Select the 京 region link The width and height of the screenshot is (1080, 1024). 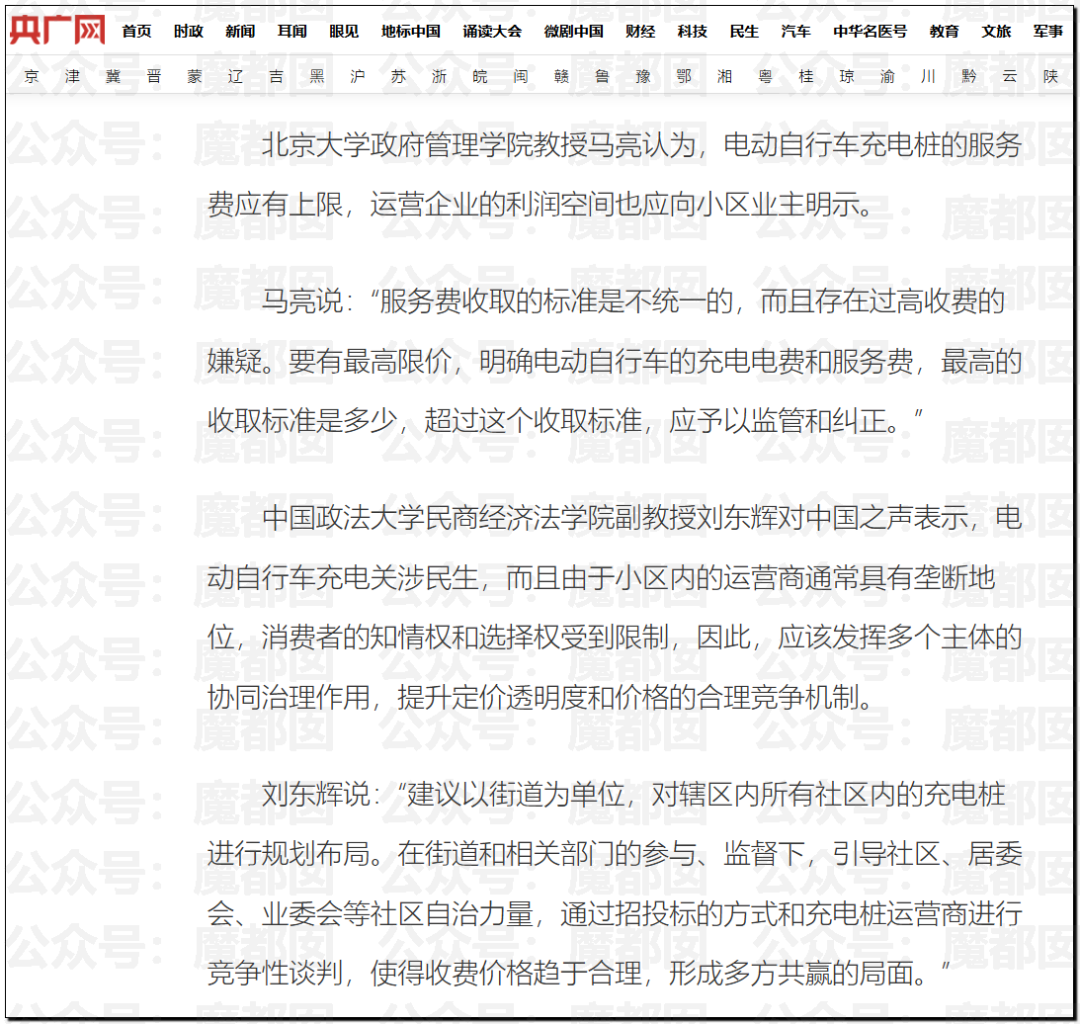click(32, 76)
